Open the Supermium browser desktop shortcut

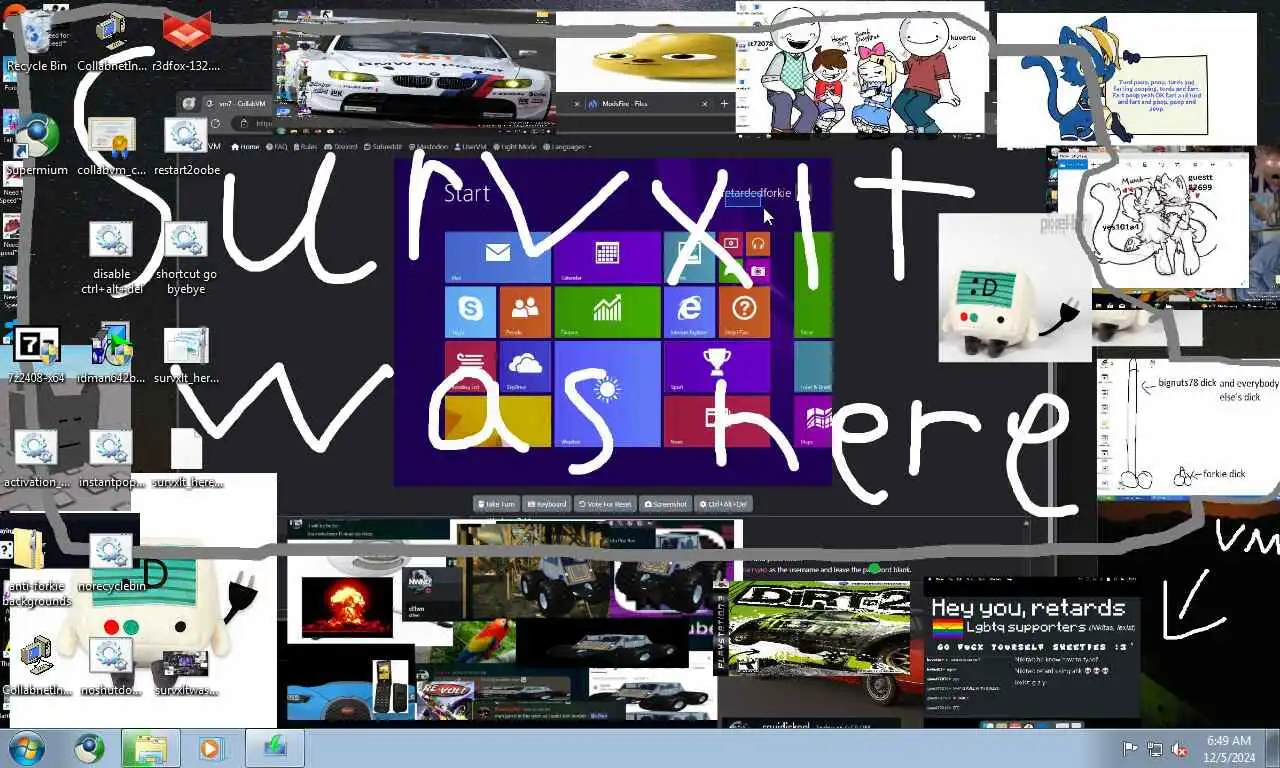(x=37, y=146)
